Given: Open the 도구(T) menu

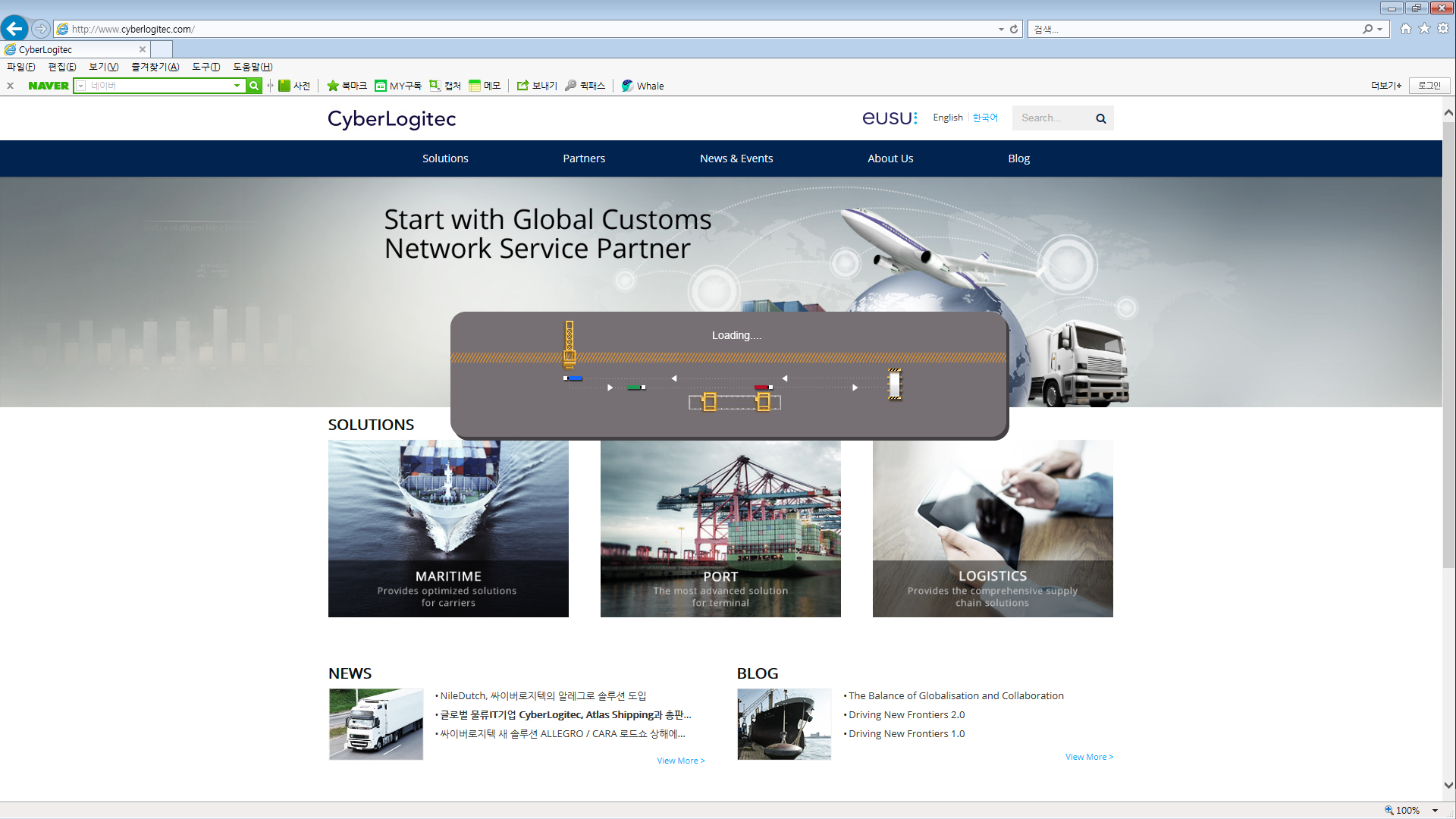Looking at the screenshot, I should [x=206, y=67].
